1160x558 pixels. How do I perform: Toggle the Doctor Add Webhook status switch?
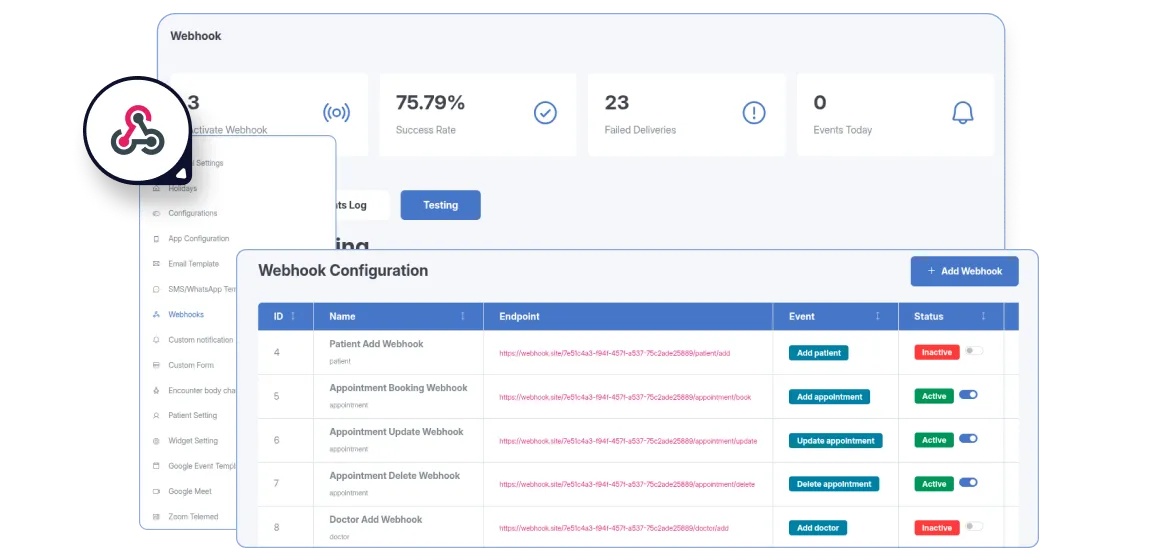(973, 527)
